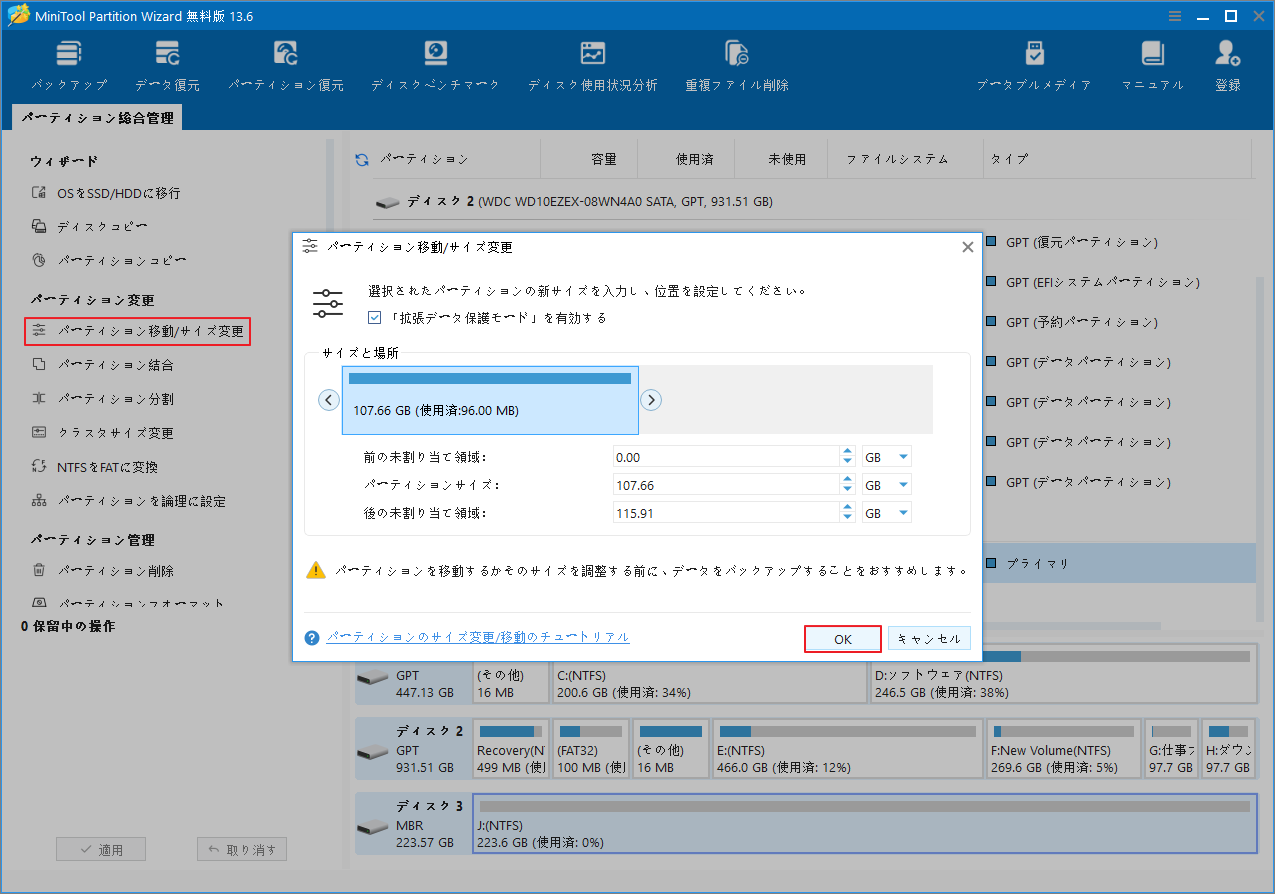Choose パーティション移動/サイズ変更 in sidebar
The image size is (1275, 894).
click(x=138, y=331)
